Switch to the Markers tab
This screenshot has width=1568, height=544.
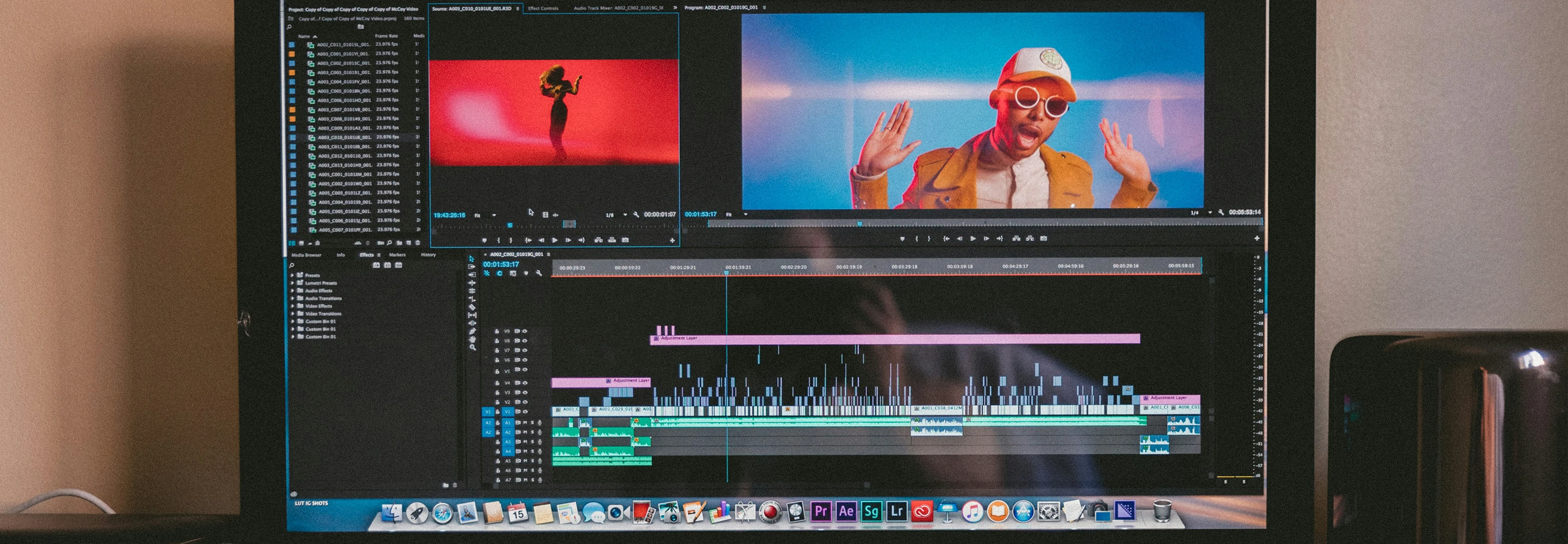pyautogui.click(x=397, y=255)
